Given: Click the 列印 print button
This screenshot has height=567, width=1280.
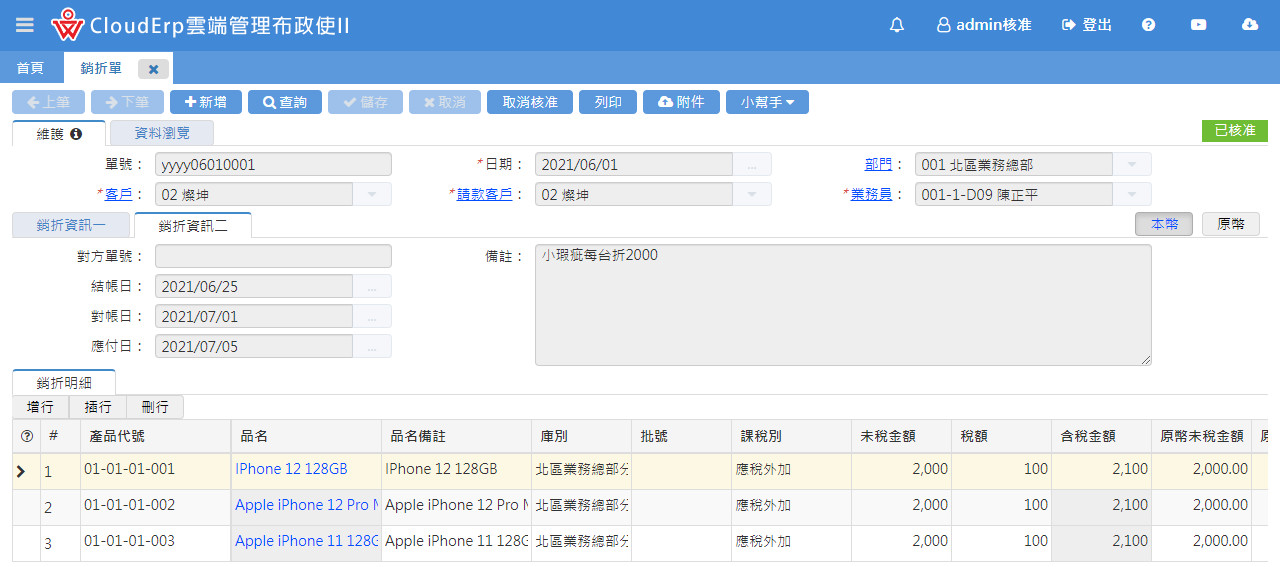Looking at the screenshot, I should [608, 102].
